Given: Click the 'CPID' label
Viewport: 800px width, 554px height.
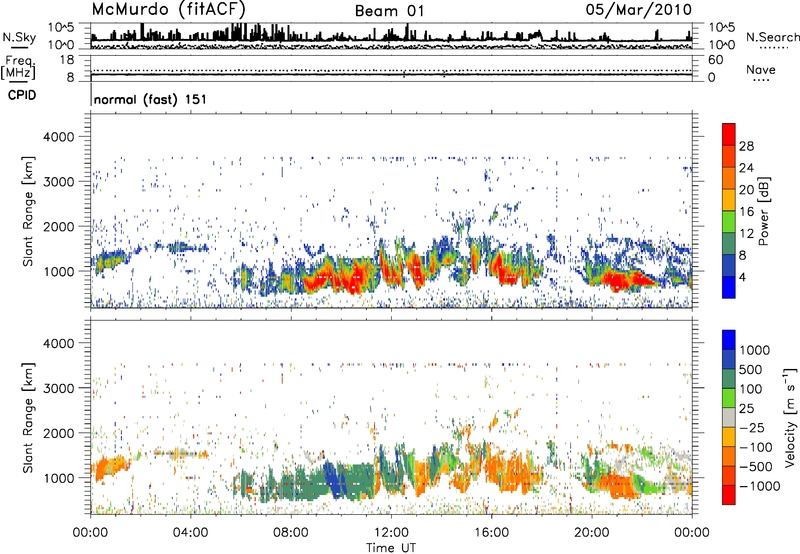Looking at the screenshot, I should click(x=22, y=95).
